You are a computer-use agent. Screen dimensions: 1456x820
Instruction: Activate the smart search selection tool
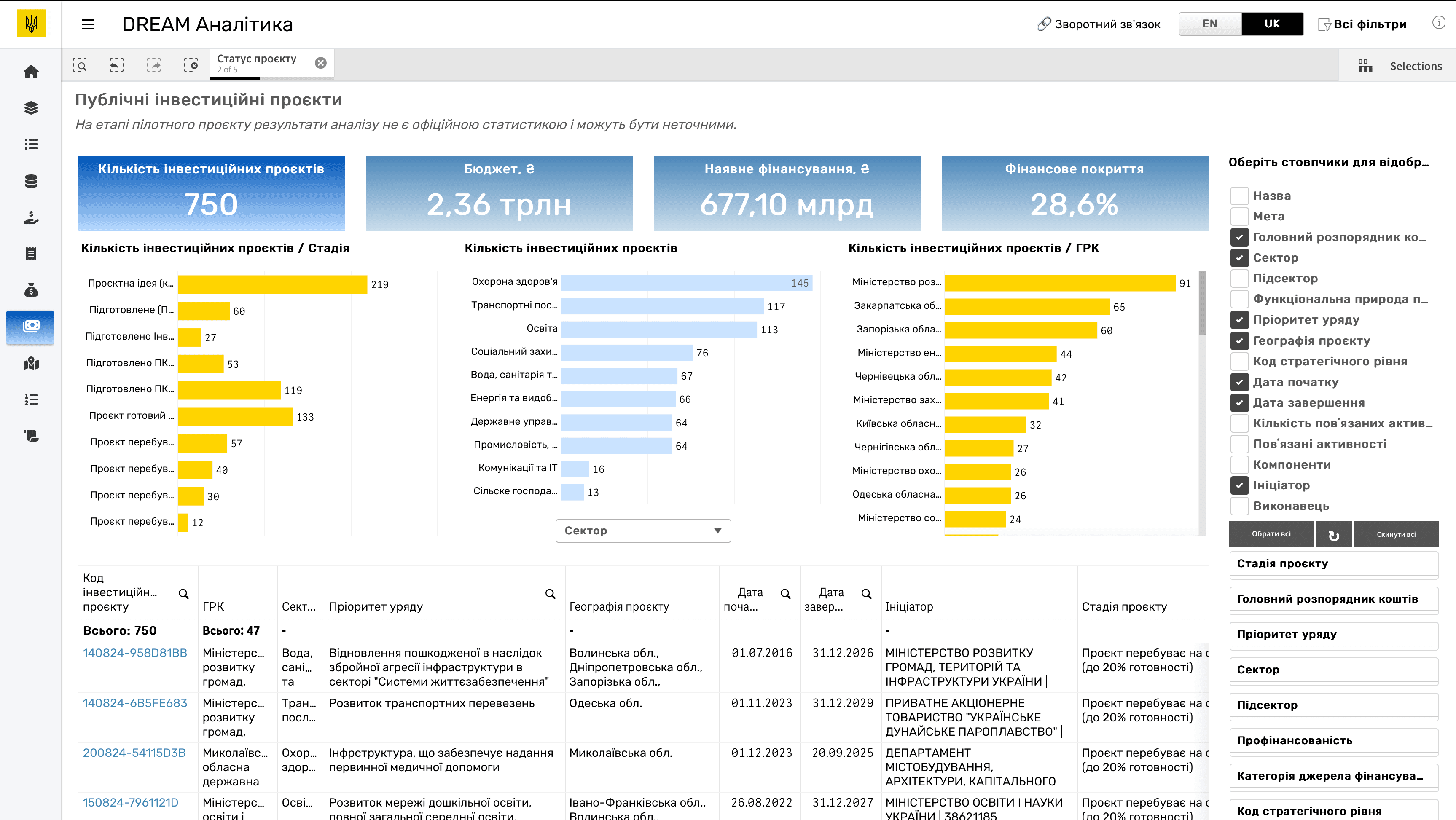point(80,65)
